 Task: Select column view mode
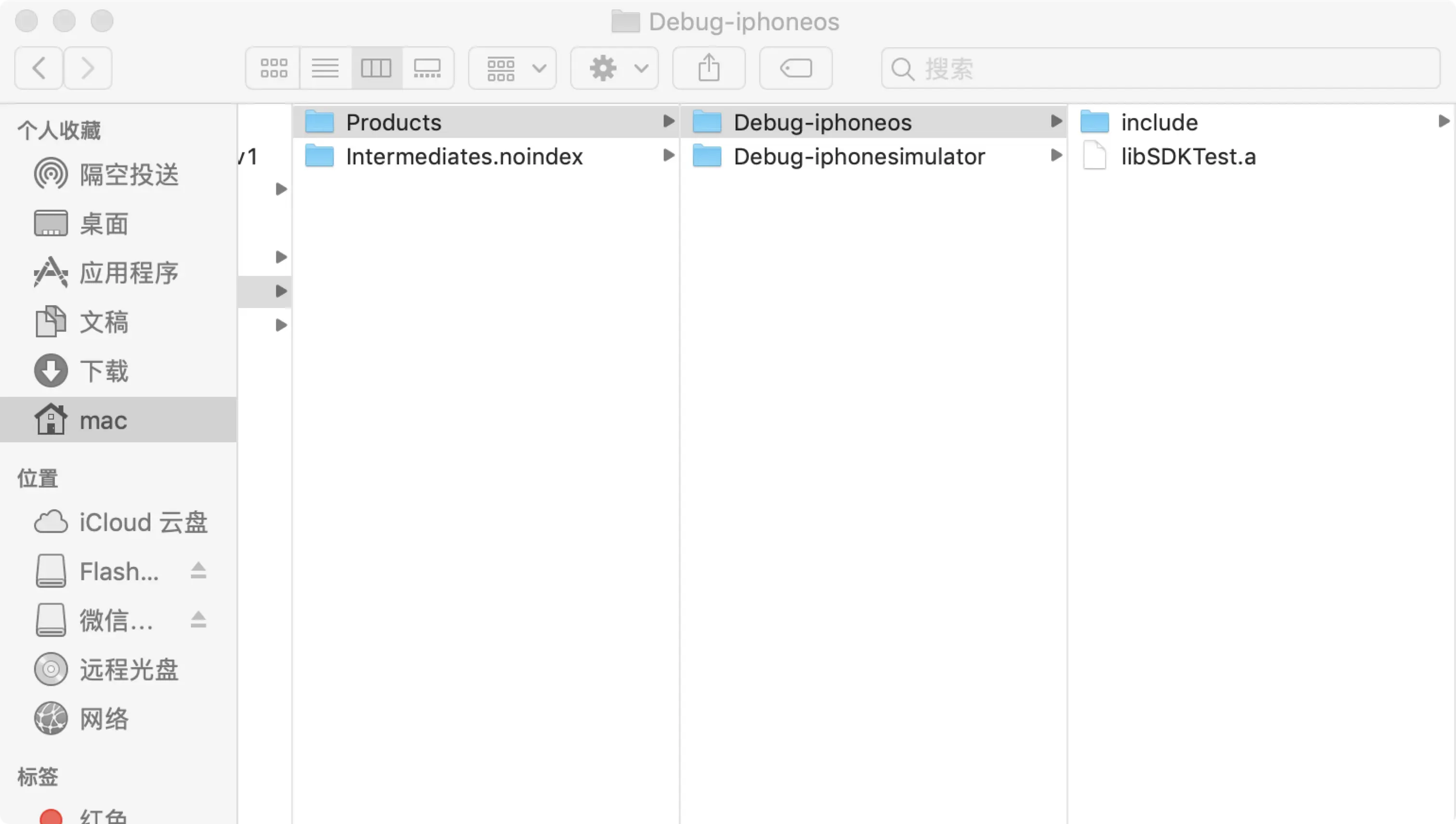click(x=376, y=68)
